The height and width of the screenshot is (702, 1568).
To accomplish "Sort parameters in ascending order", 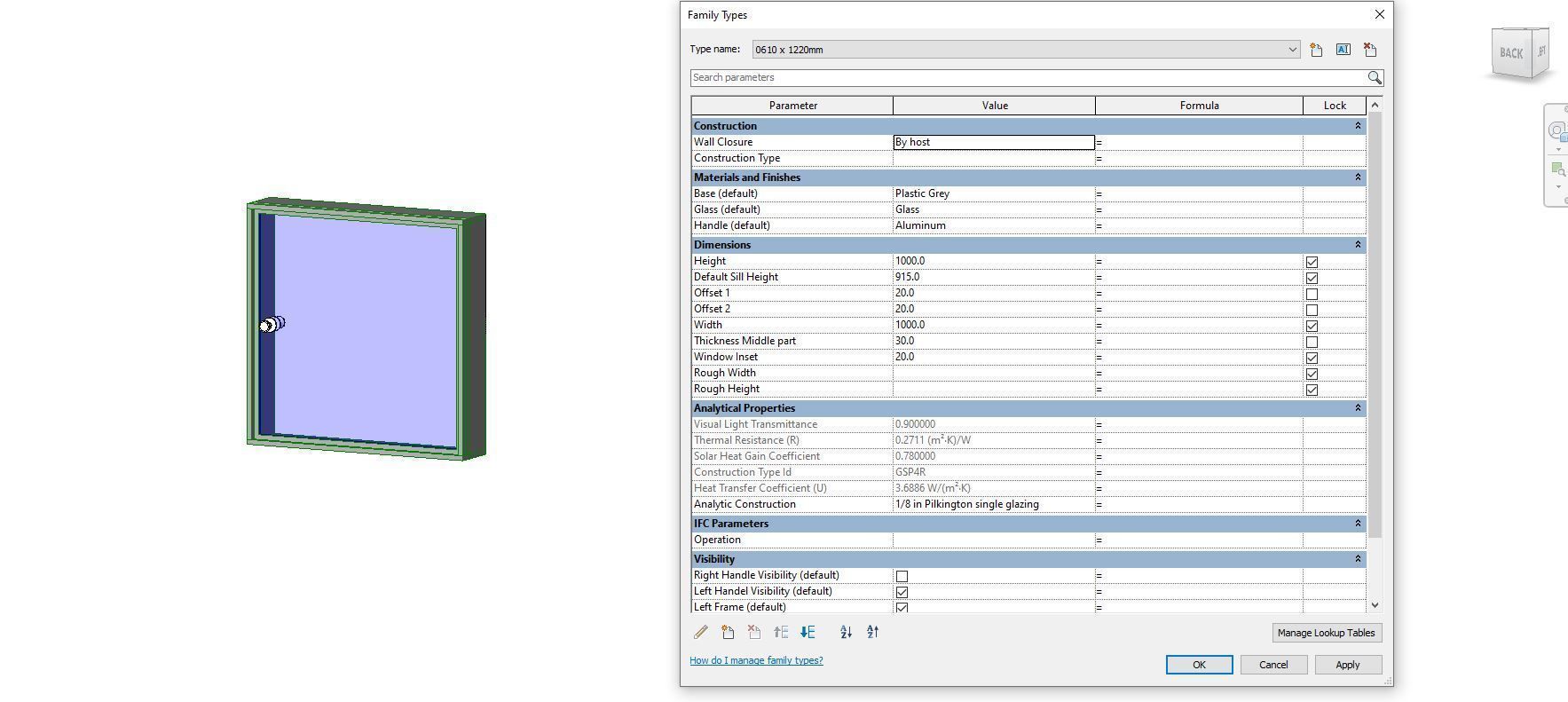I will [846, 633].
